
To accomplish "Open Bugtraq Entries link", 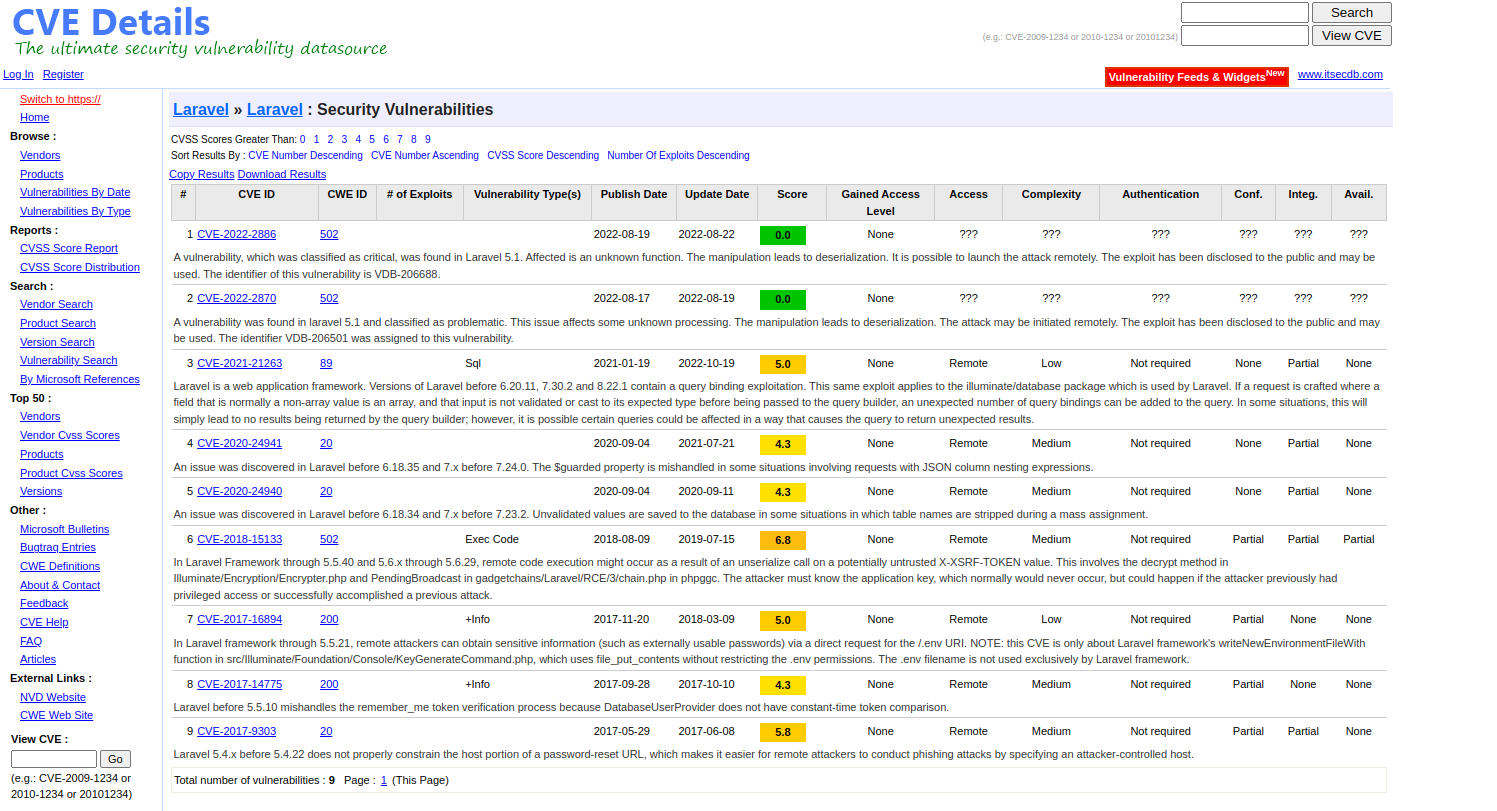I will point(58,547).
